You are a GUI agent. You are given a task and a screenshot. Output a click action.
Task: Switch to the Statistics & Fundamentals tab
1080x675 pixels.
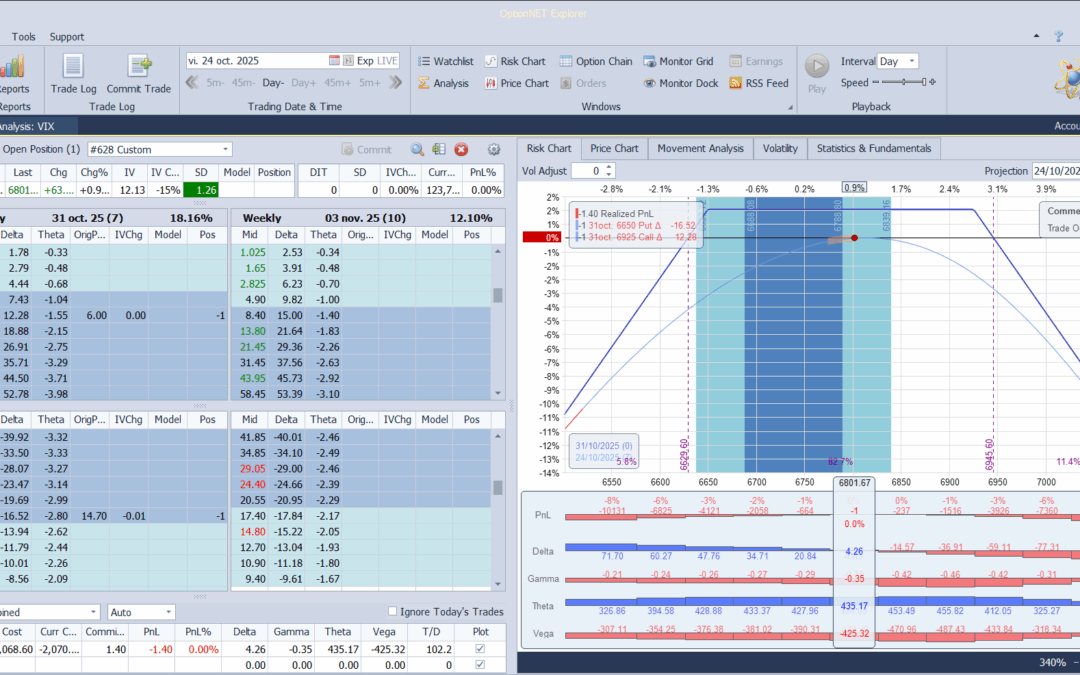pyautogui.click(x=873, y=148)
